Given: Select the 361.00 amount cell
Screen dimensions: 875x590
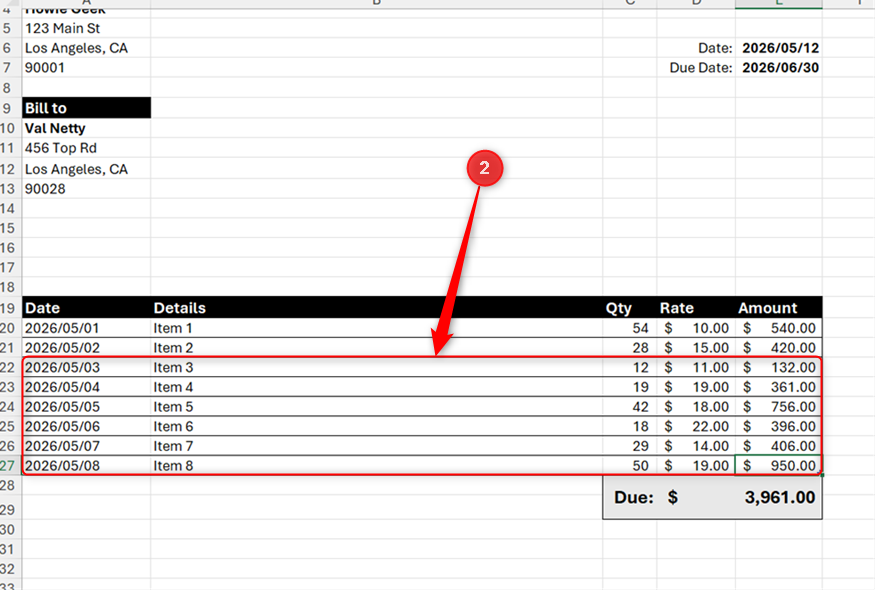Looking at the screenshot, I should coord(778,387).
